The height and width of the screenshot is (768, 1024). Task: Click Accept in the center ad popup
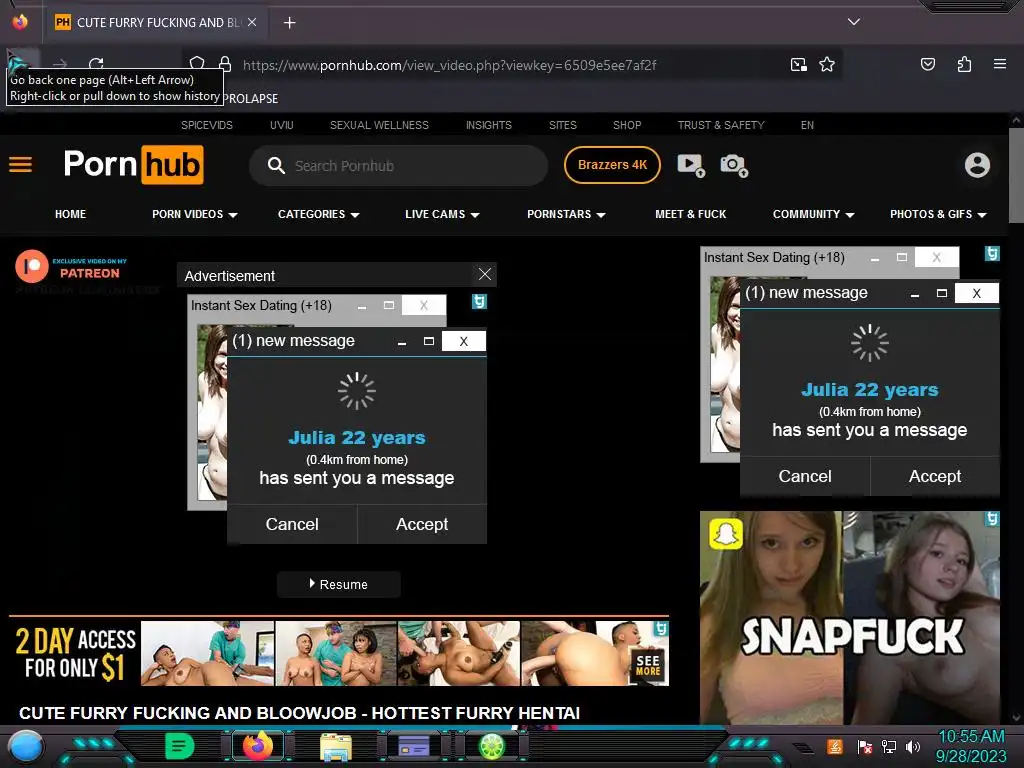click(x=422, y=524)
